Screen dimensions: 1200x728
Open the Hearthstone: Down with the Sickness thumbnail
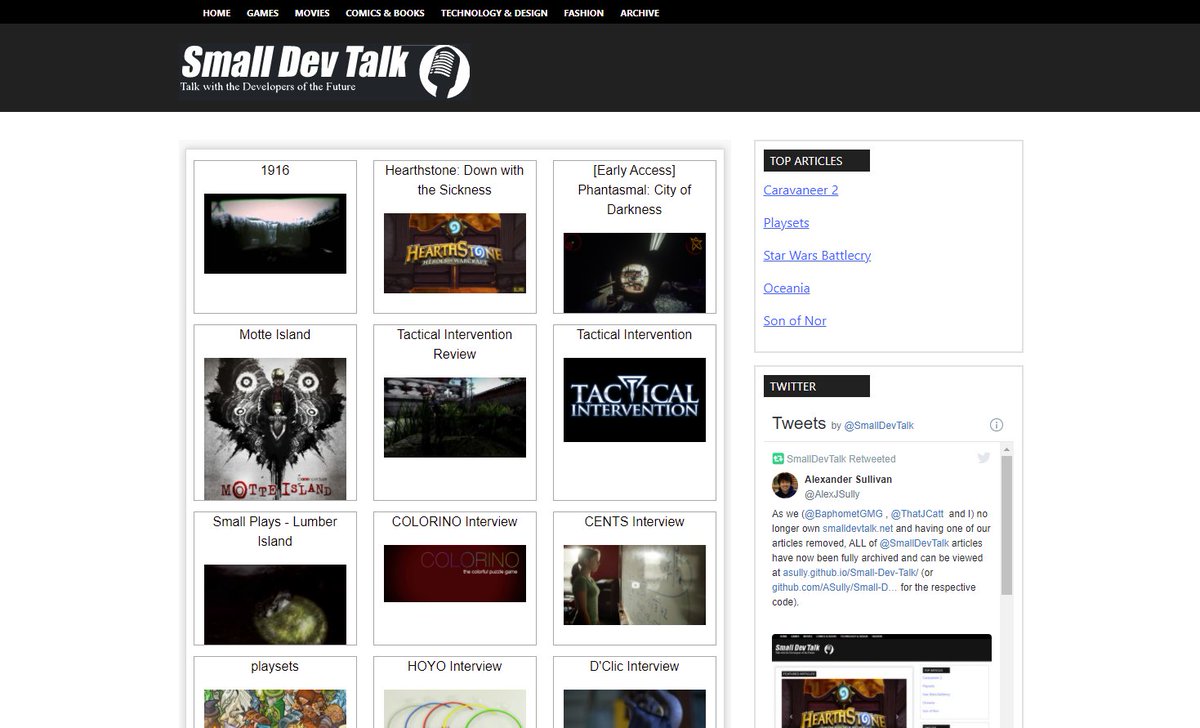pos(455,253)
